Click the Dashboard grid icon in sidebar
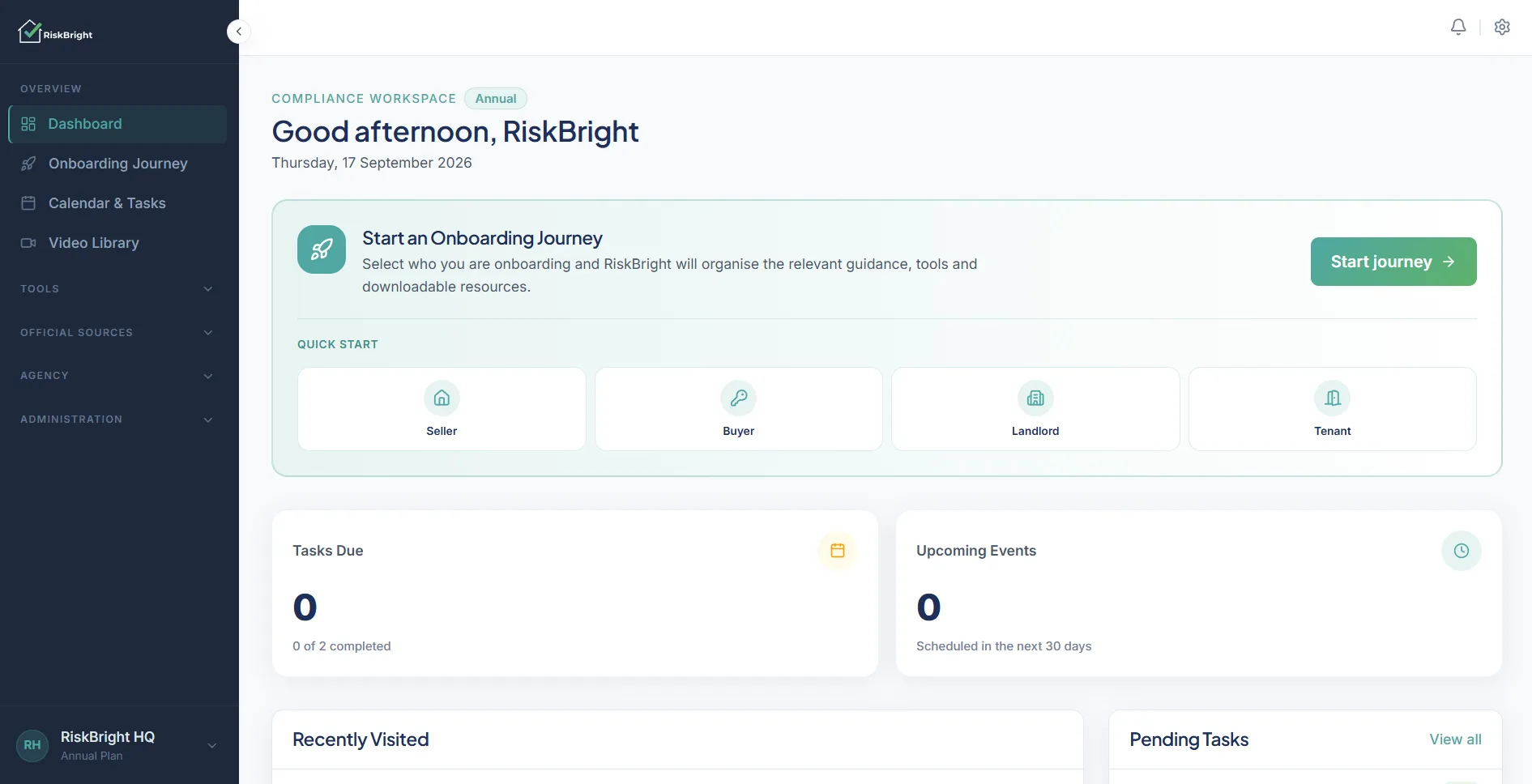 point(28,124)
